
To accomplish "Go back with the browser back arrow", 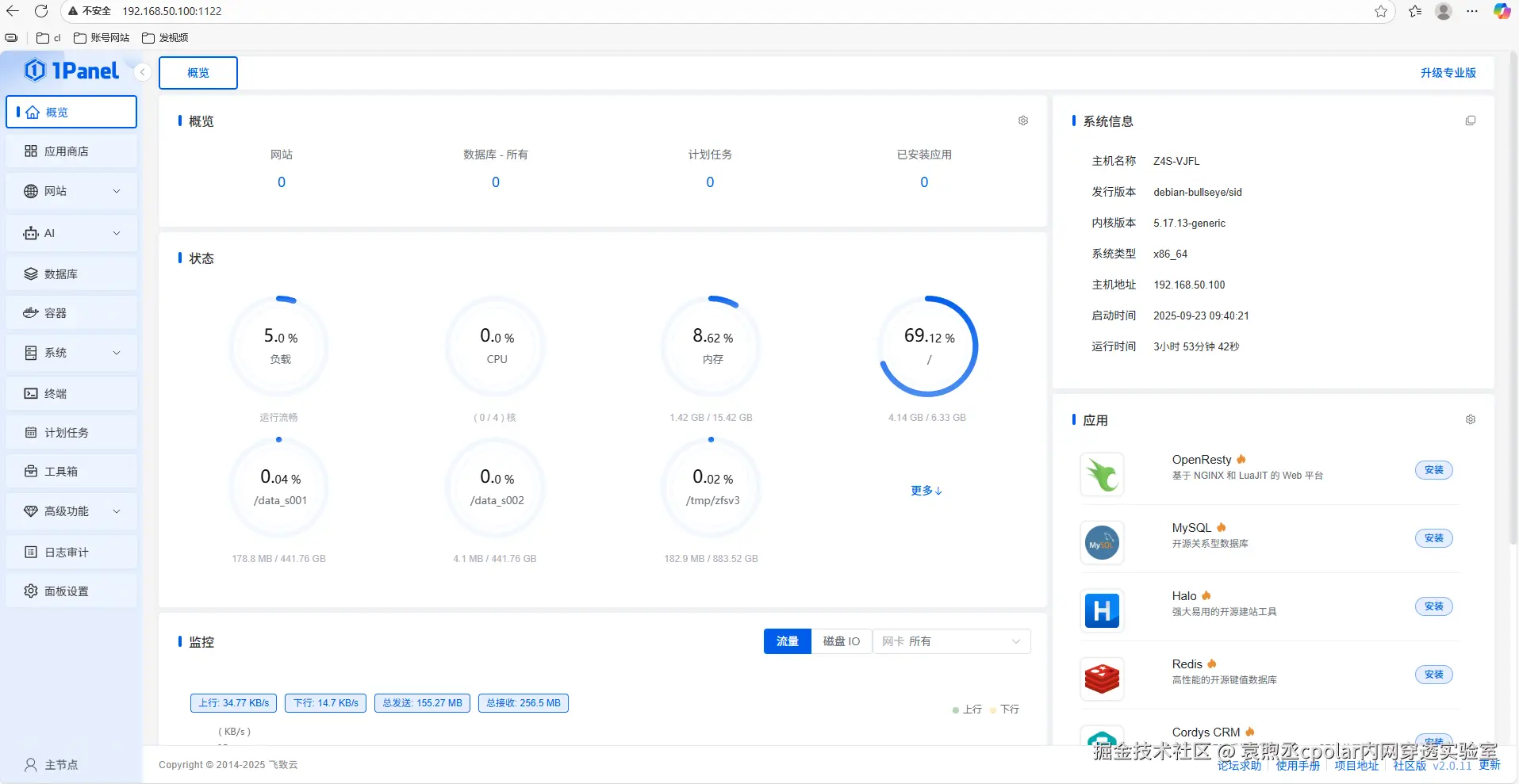I will (13, 11).
